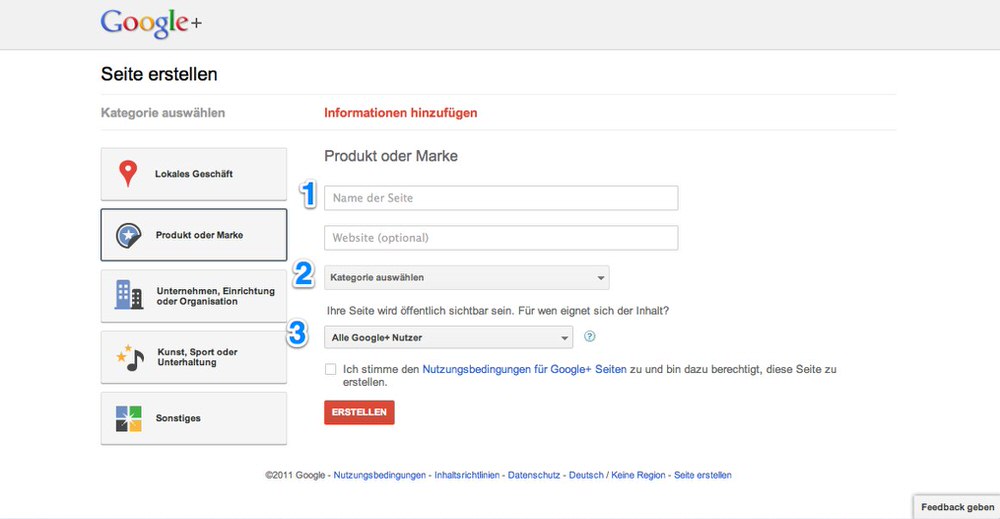Click the Feedback geben button
This screenshot has height=519, width=1000.
957,507
